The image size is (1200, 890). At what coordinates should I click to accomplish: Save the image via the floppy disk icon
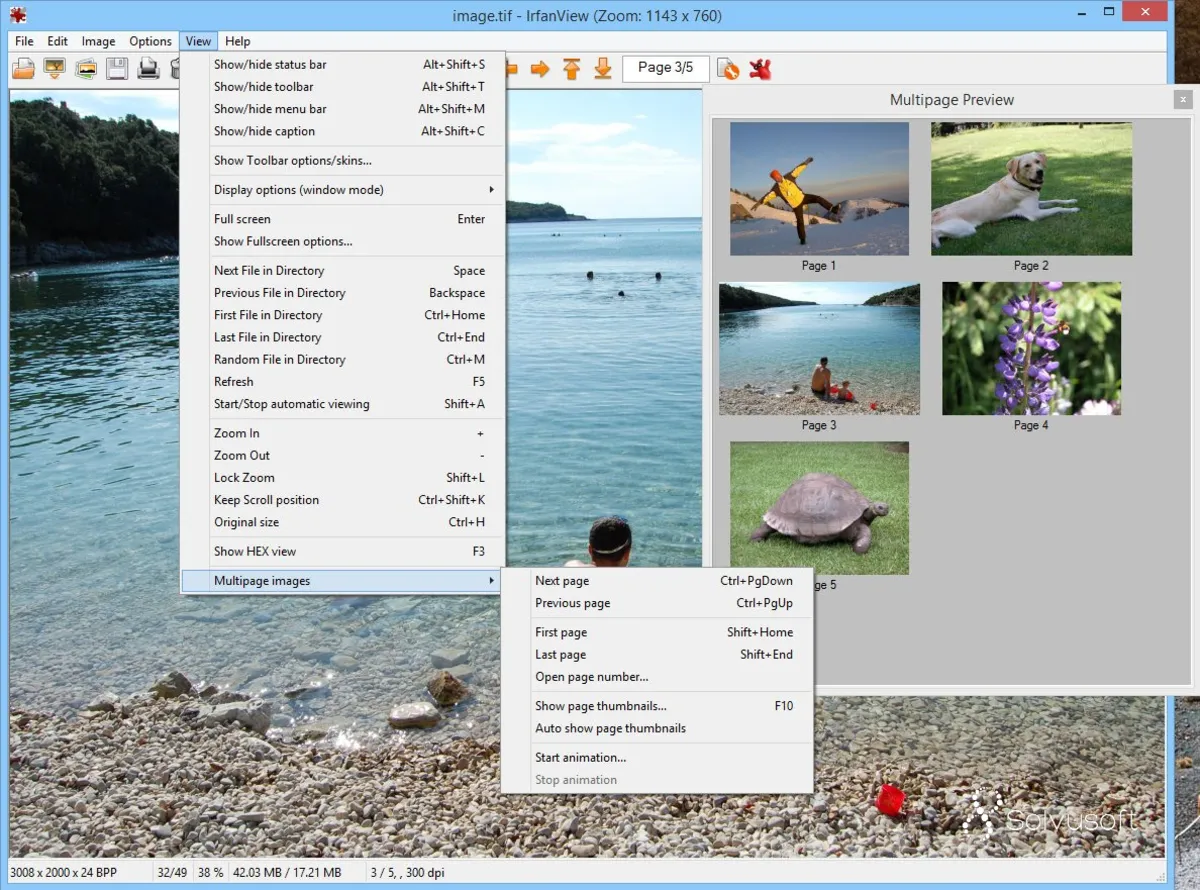pyautogui.click(x=115, y=68)
